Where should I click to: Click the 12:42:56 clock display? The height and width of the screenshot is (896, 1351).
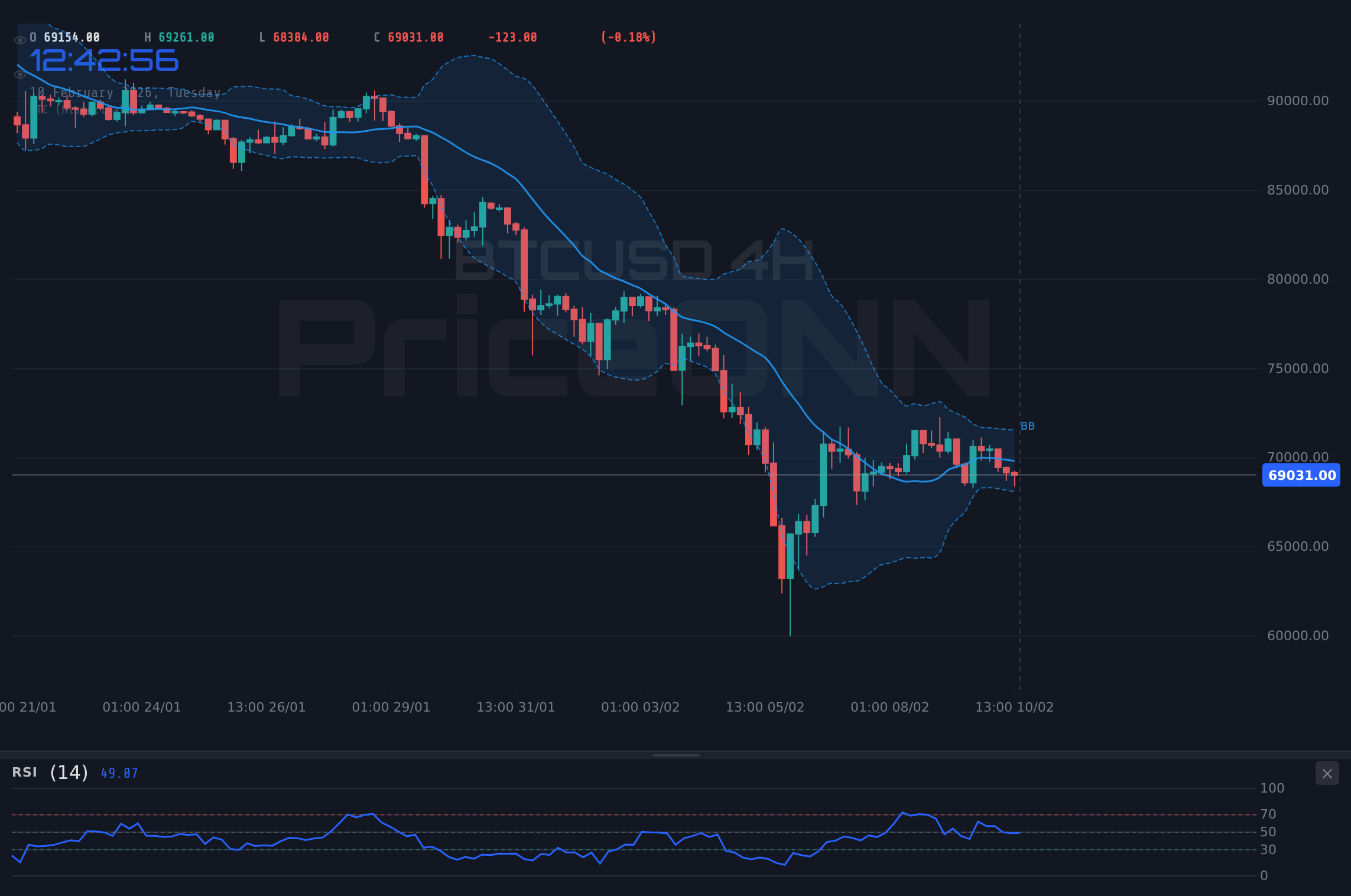click(104, 60)
